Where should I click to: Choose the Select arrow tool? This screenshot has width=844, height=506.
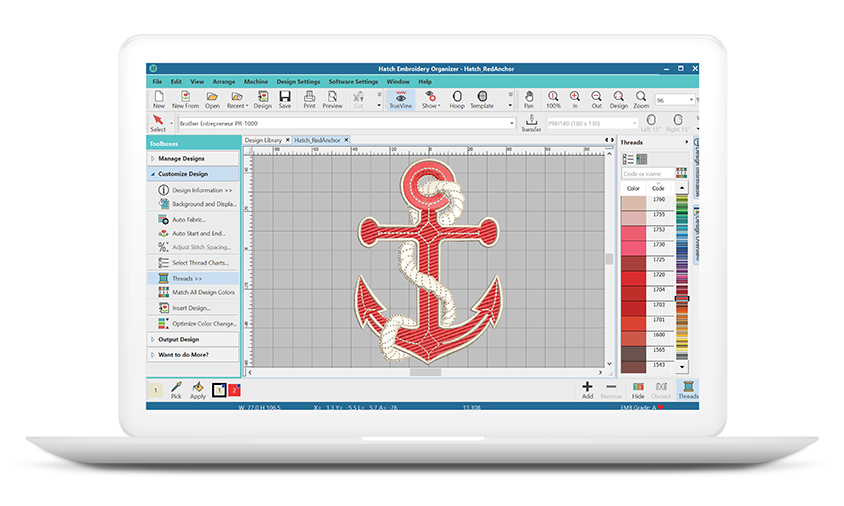(x=158, y=123)
